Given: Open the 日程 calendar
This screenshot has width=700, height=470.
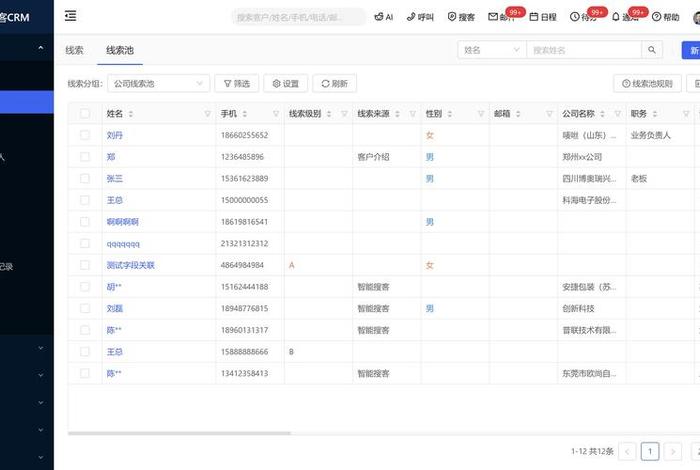Looking at the screenshot, I should [543, 17].
